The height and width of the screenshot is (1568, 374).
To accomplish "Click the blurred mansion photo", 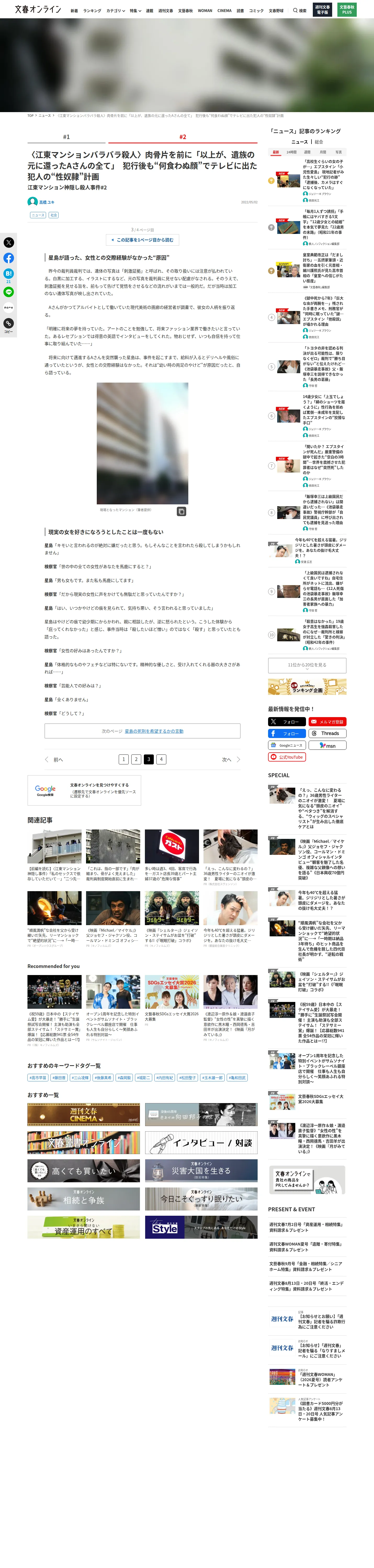I will pos(143,443).
